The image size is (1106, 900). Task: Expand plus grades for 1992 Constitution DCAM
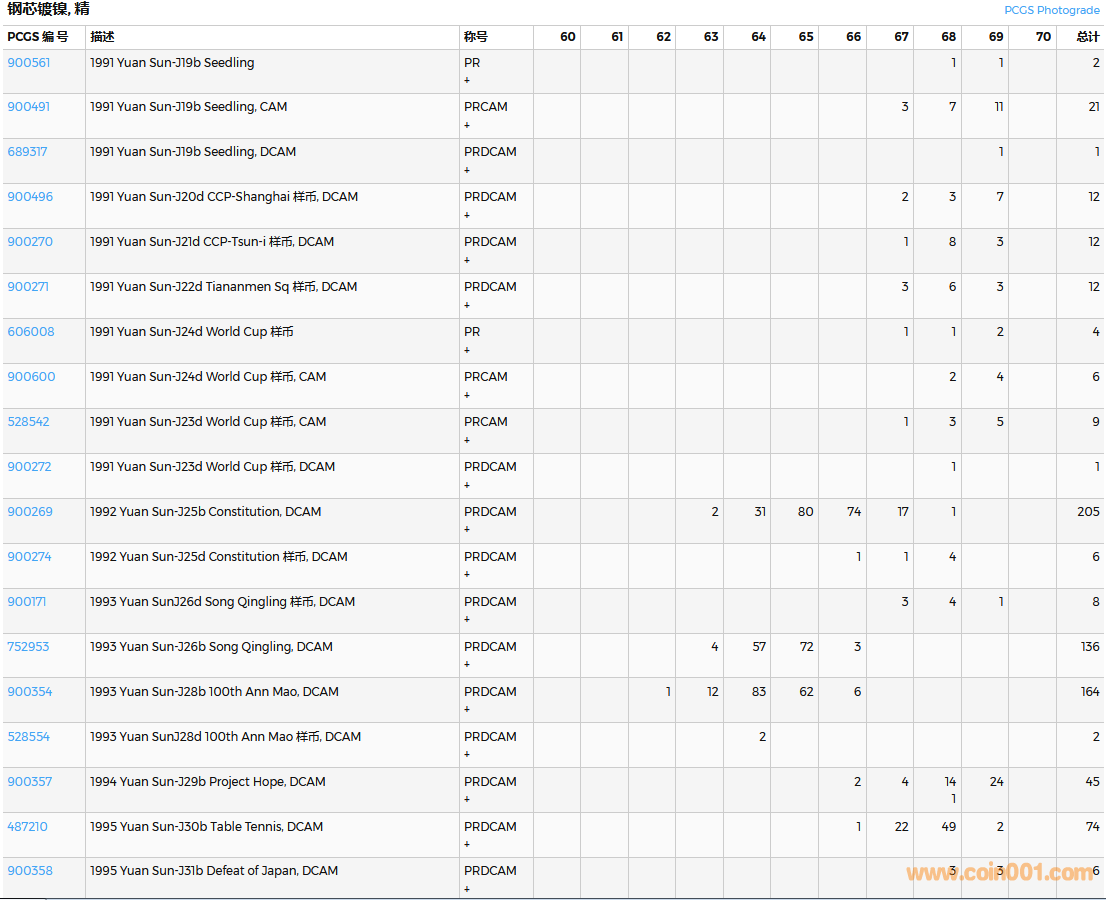coord(467,530)
